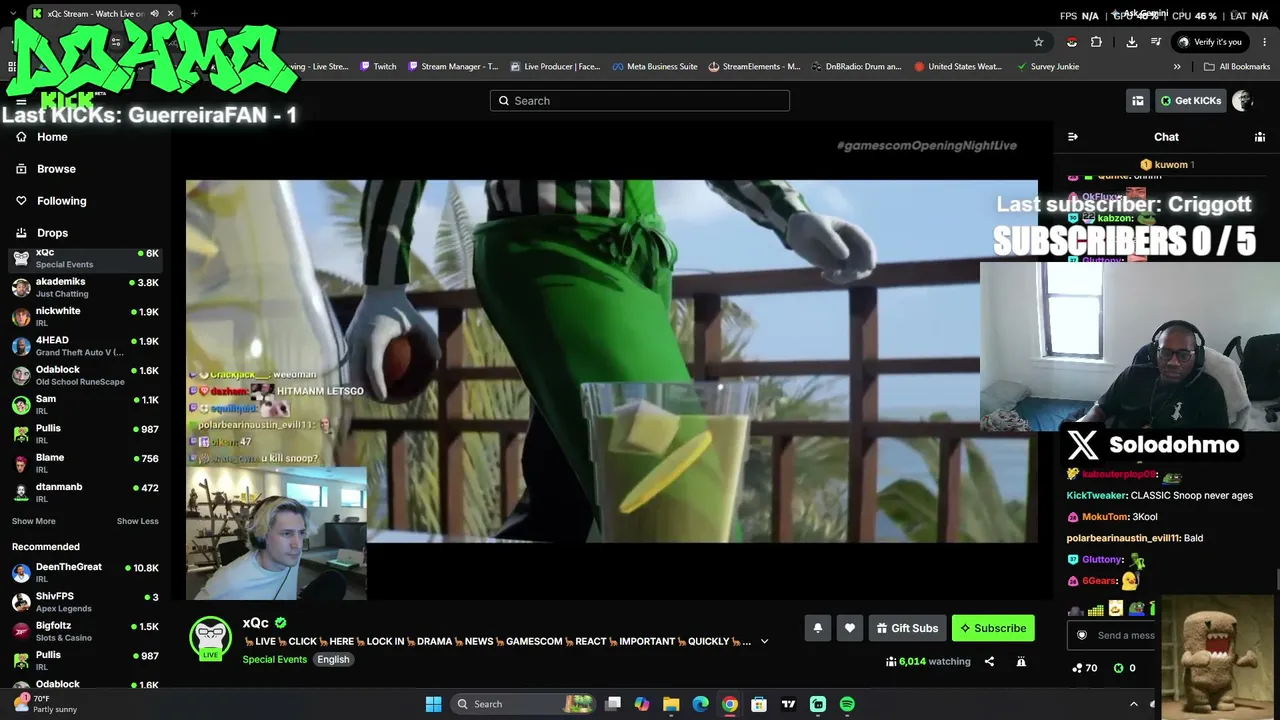
Task: Open the DnBRadio bookmark
Action: [856, 67]
